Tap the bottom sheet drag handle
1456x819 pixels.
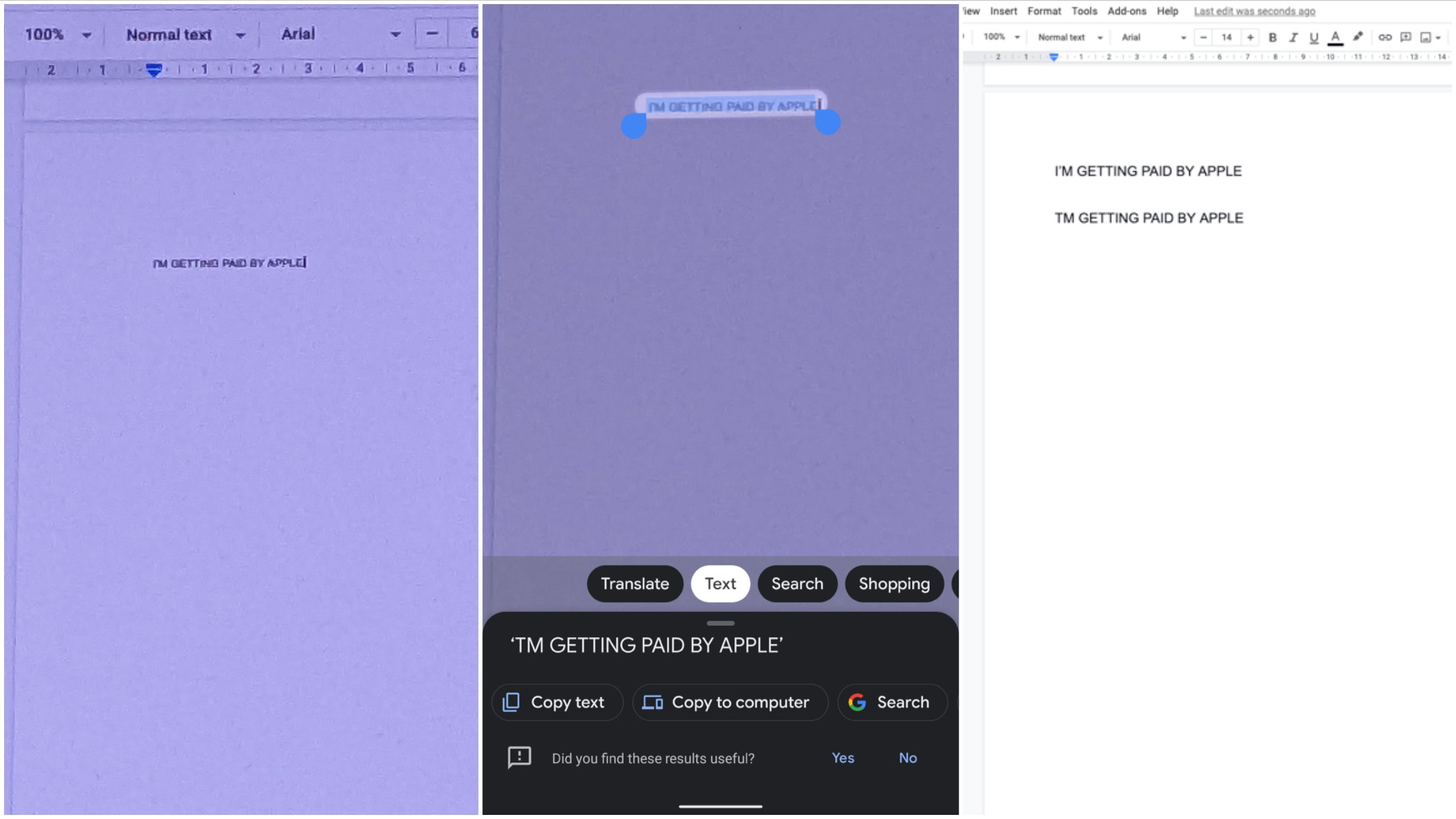(x=720, y=623)
